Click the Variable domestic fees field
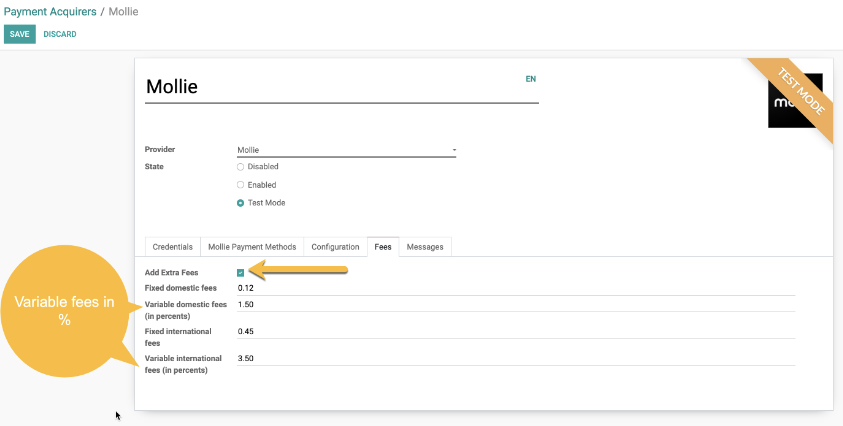 click(x=516, y=304)
